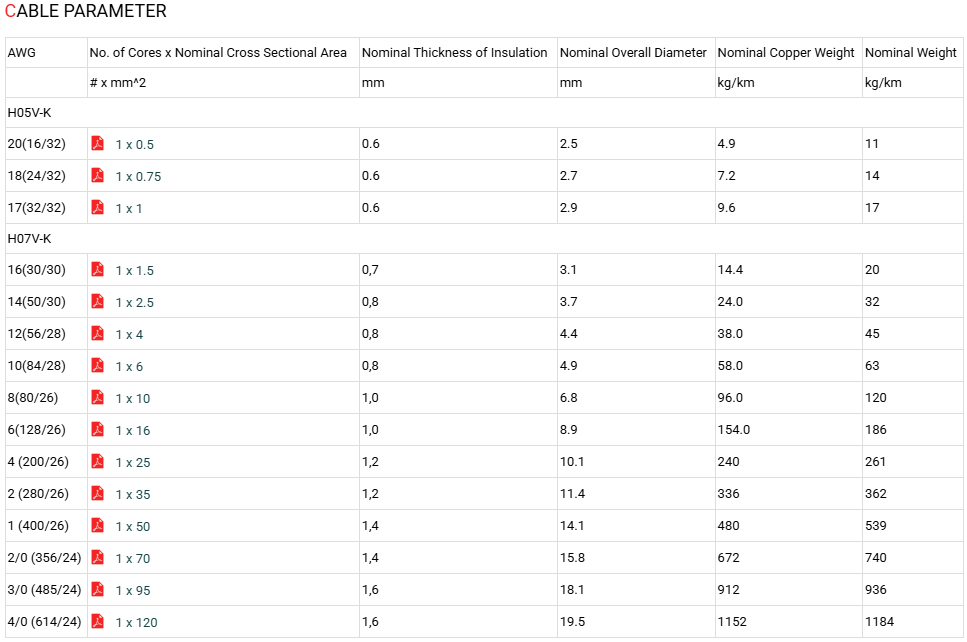Open PDF icon beside 1 x 120
Image resolution: width=967 pixels, height=642 pixels.
point(97,622)
